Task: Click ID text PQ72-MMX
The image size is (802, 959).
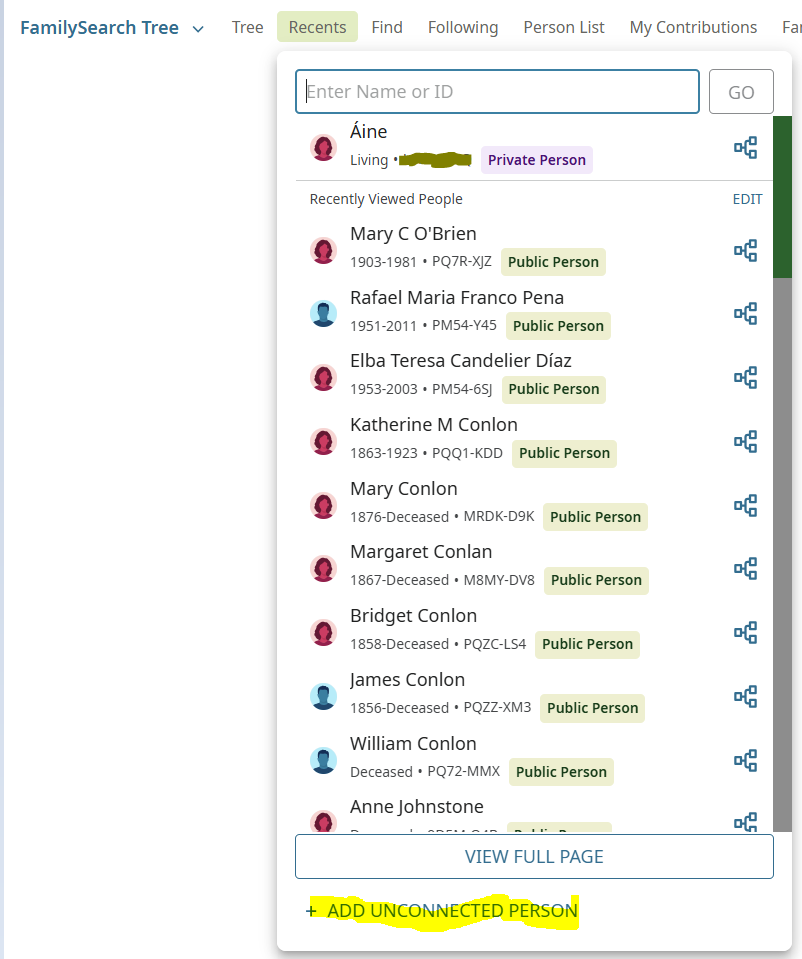Action: point(463,772)
